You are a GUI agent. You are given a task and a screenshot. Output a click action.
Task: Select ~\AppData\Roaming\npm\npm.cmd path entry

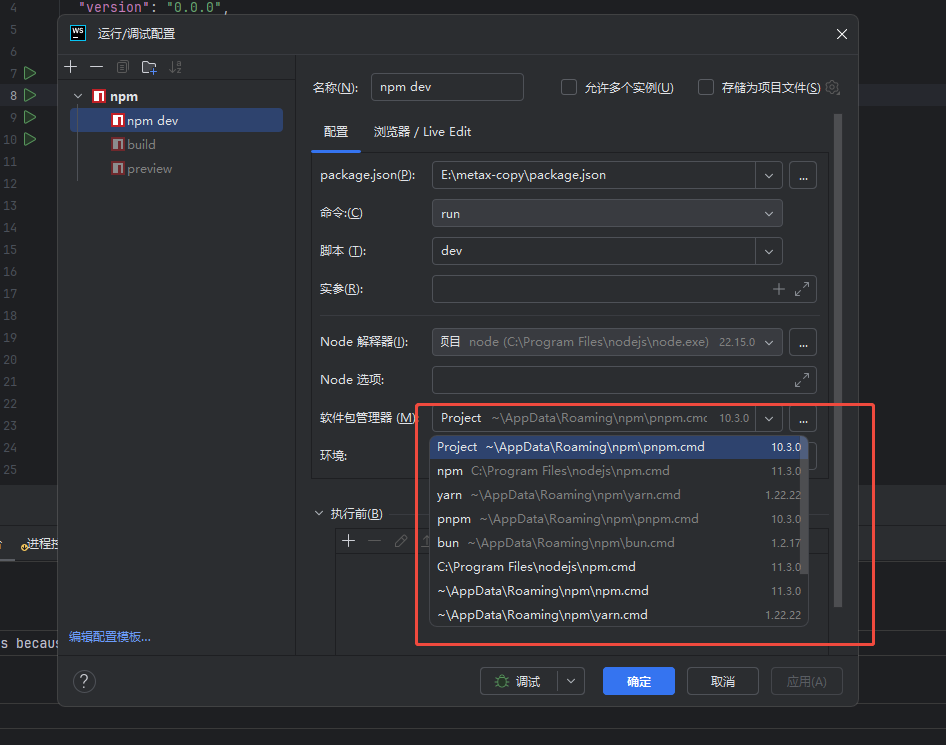pos(615,591)
